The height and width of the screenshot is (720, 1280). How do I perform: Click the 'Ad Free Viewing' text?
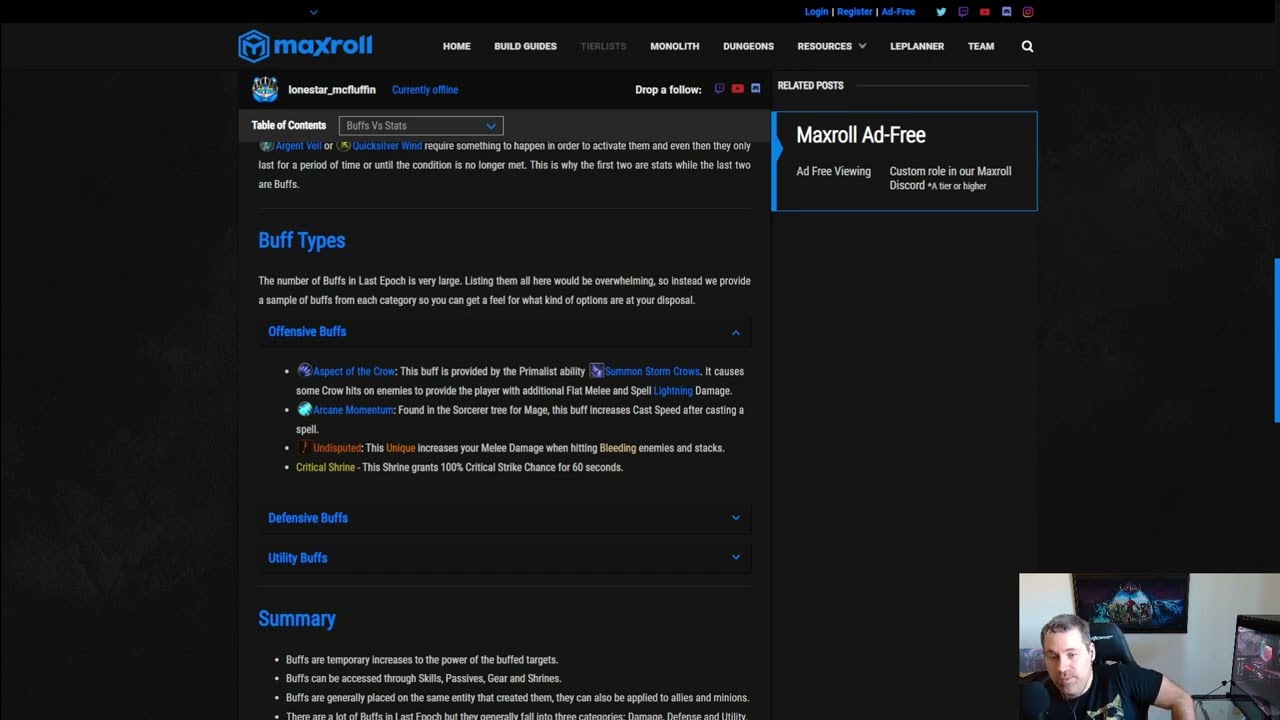pos(834,171)
